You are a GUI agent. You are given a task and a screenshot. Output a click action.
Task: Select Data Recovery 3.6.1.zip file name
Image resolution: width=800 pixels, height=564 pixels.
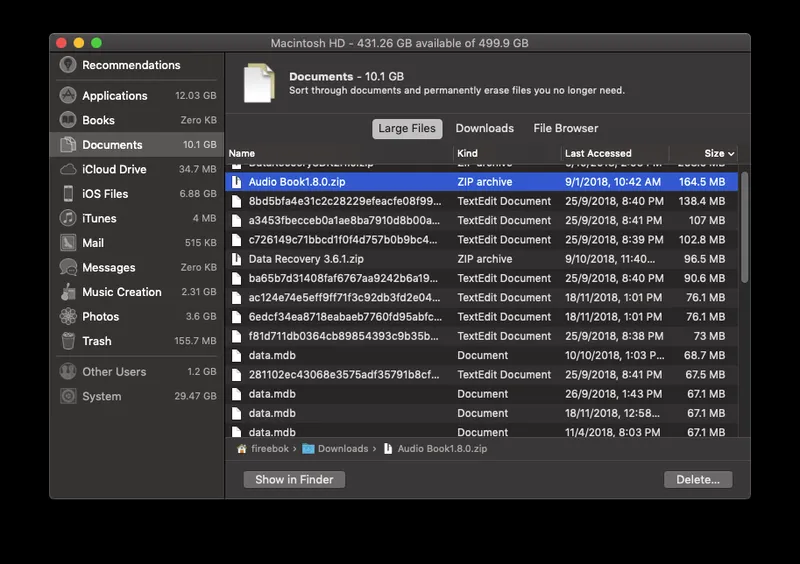pyautogui.click(x=306, y=259)
